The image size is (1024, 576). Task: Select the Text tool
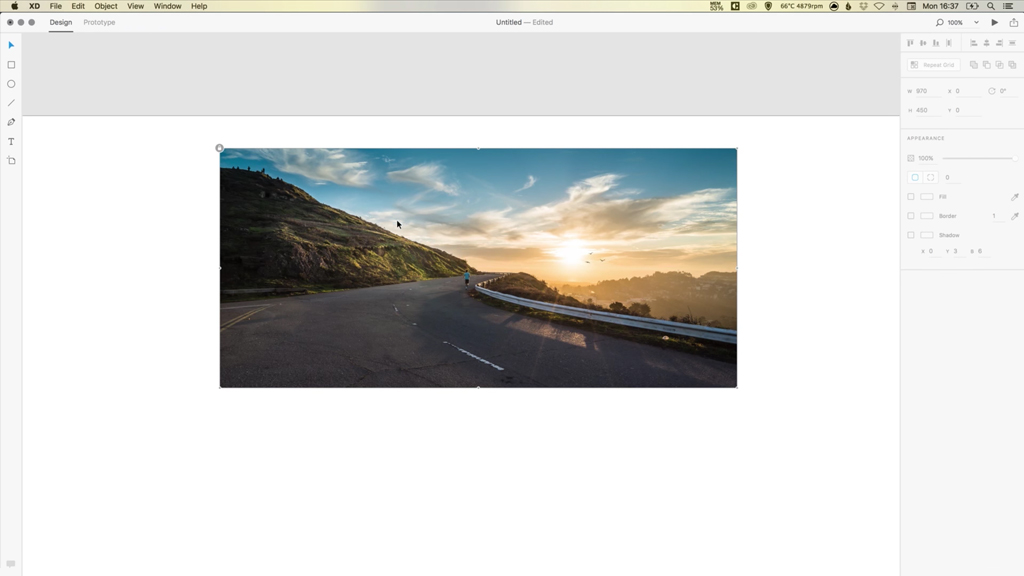[x=11, y=141]
